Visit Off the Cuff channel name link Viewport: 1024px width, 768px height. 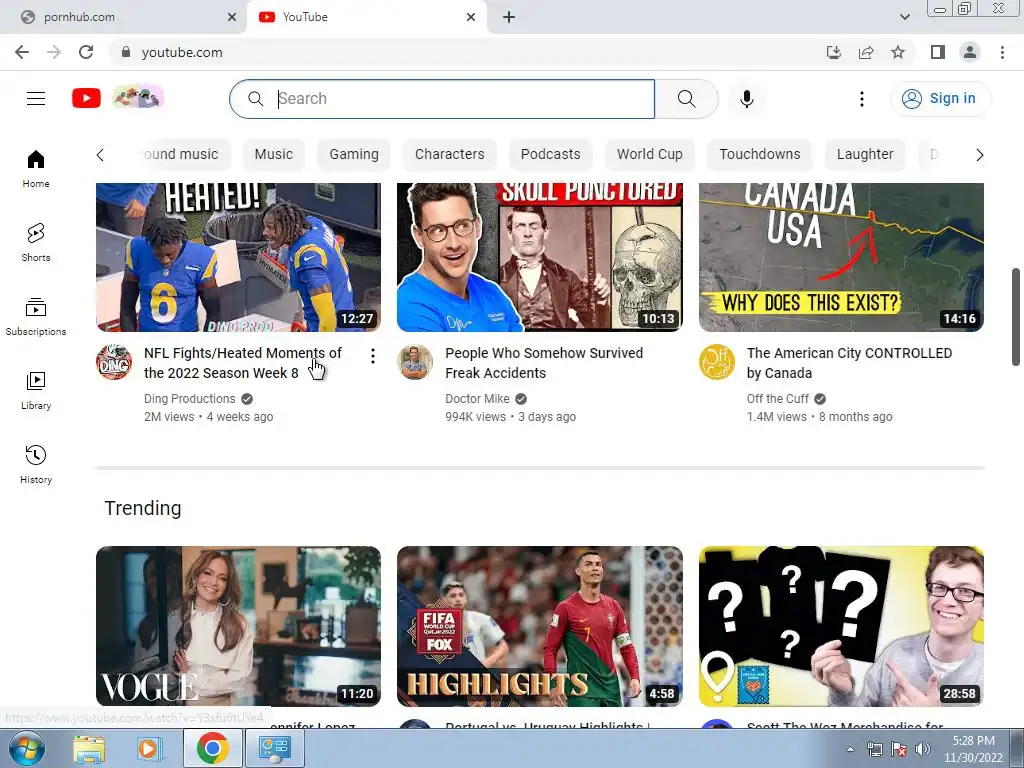[x=777, y=398]
